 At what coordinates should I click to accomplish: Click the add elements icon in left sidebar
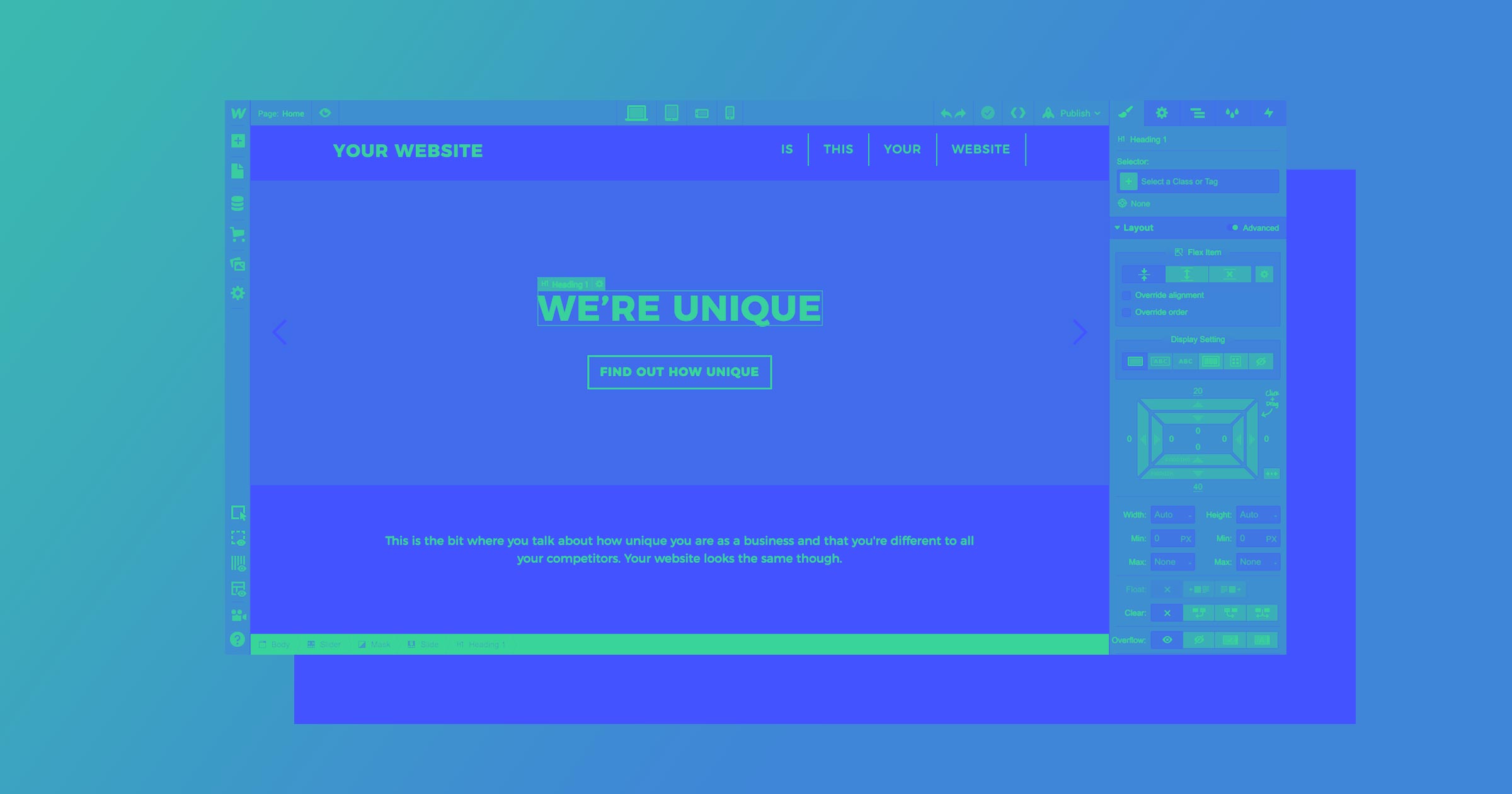tap(237, 142)
